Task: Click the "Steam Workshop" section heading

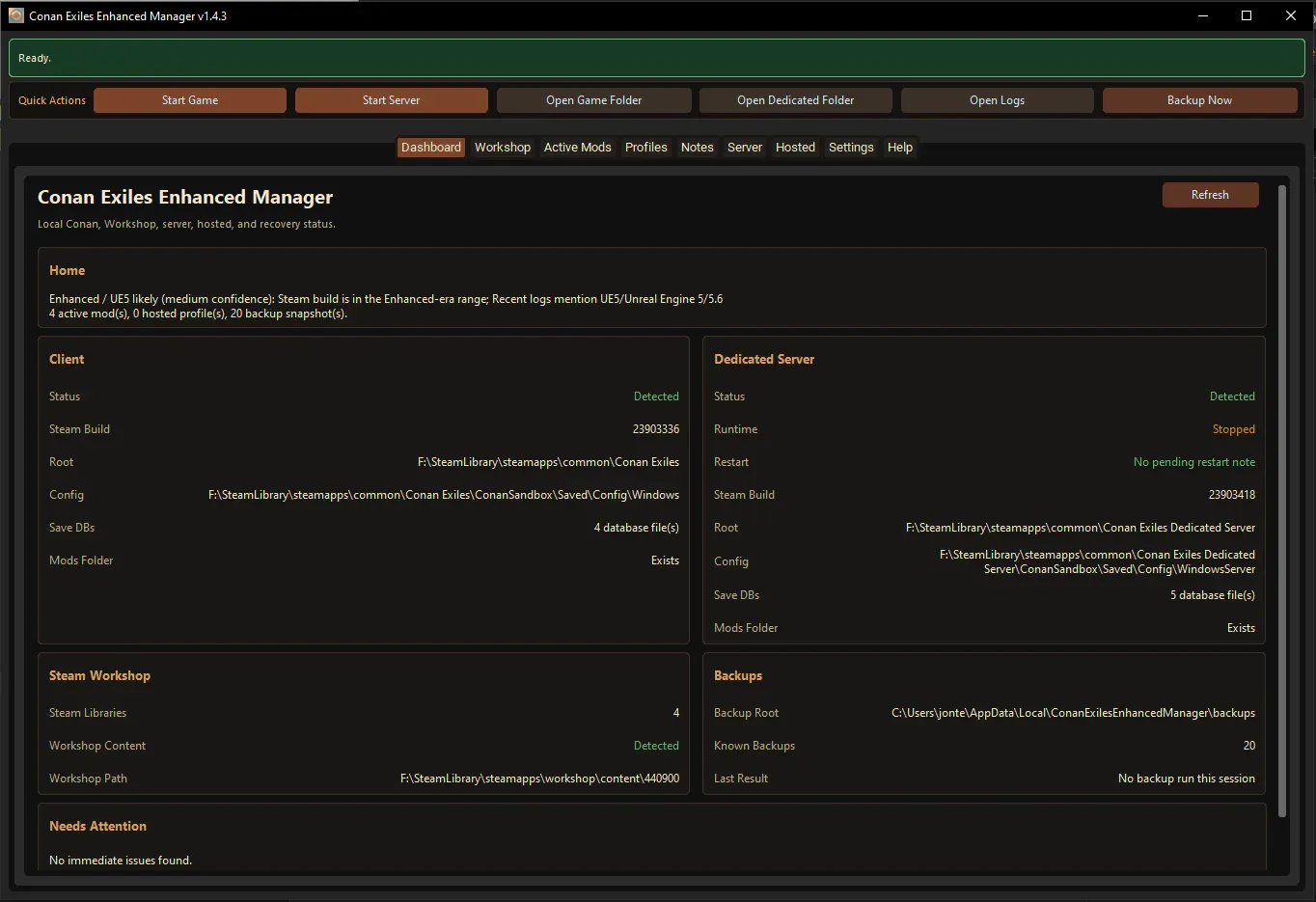Action: click(99, 676)
